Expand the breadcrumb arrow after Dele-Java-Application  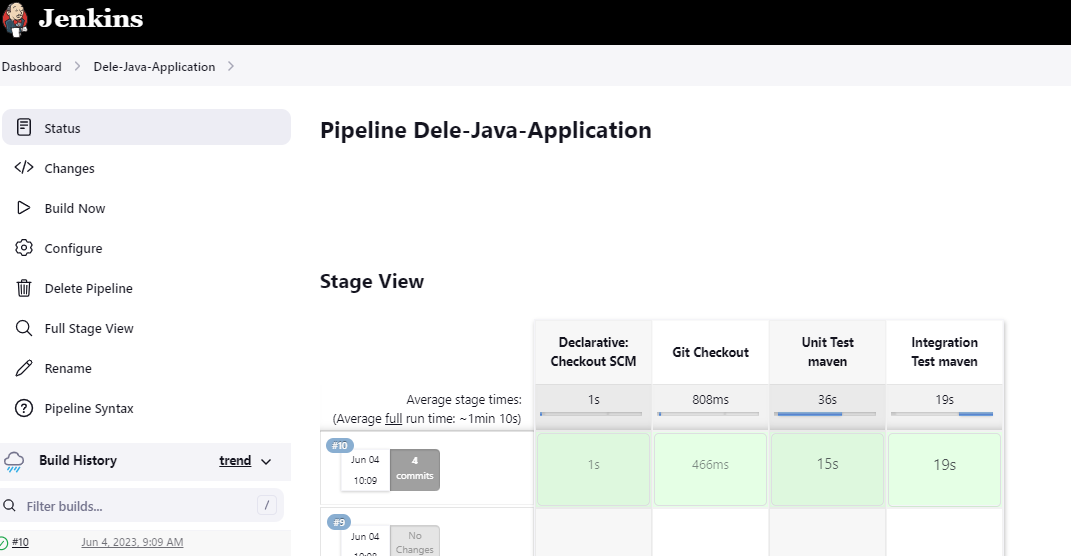[x=231, y=67]
